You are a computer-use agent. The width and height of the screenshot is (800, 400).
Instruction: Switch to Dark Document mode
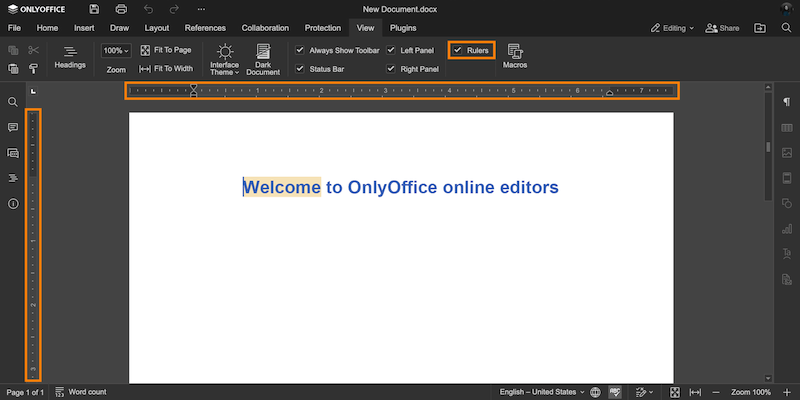[x=263, y=58]
